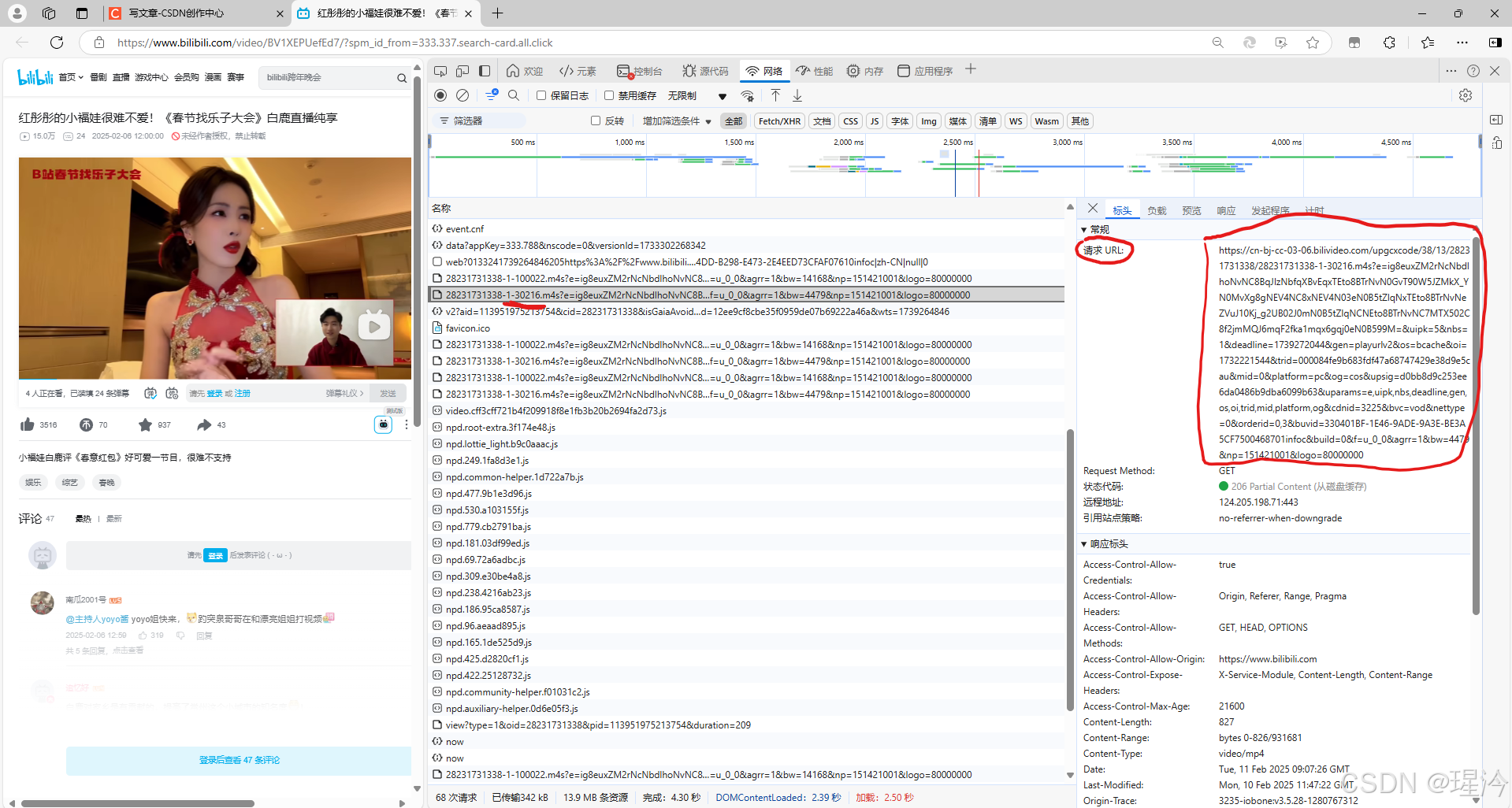Click the 发送 danmaku button
The image size is (1512, 808).
388,393
